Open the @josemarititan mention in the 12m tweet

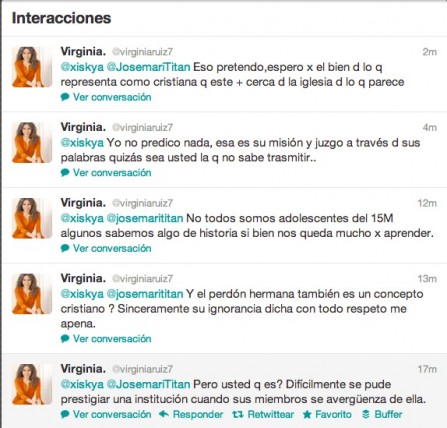pyautogui.click(x=145, y=218)
